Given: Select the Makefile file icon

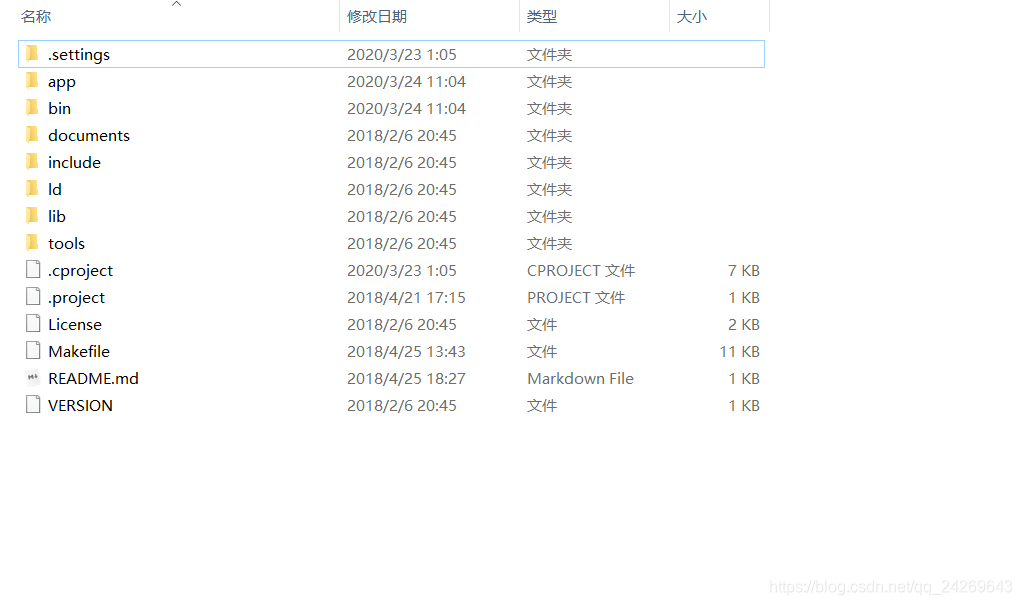Looking at the screenshot, I should 31,351.
